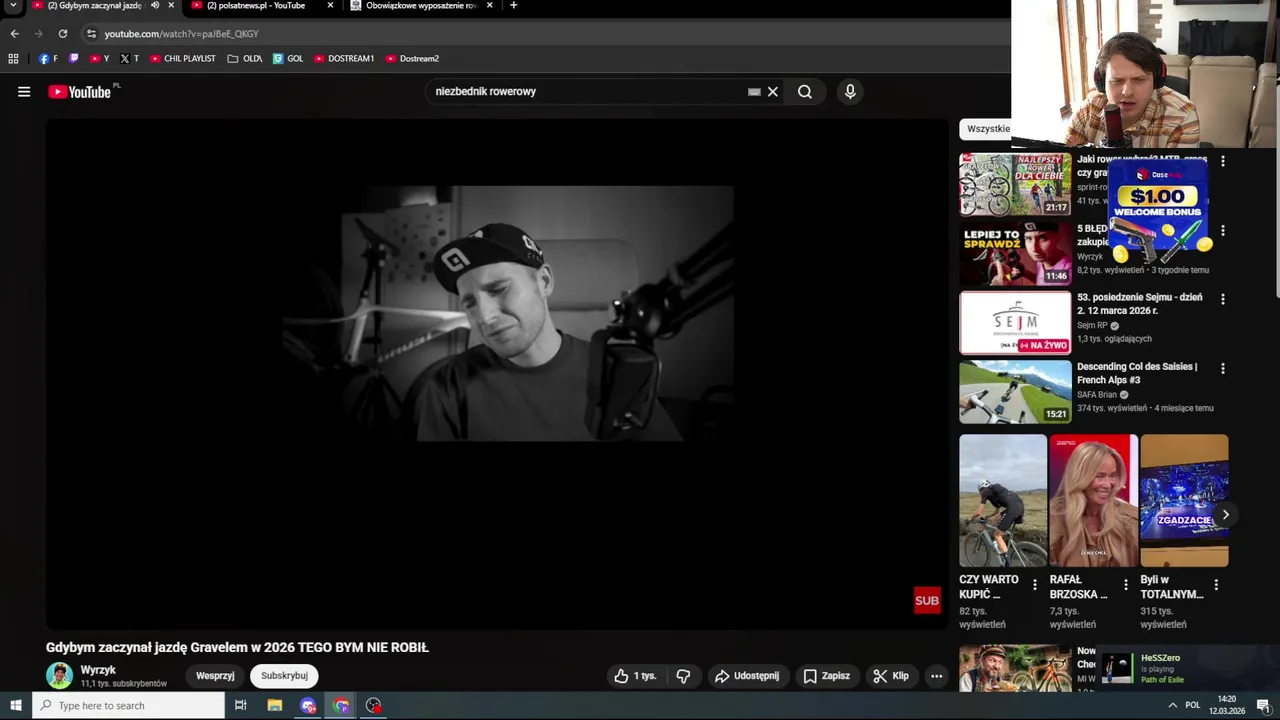Like the video with thumbs up
This screenshot has height=720, width=1280.
636,676
